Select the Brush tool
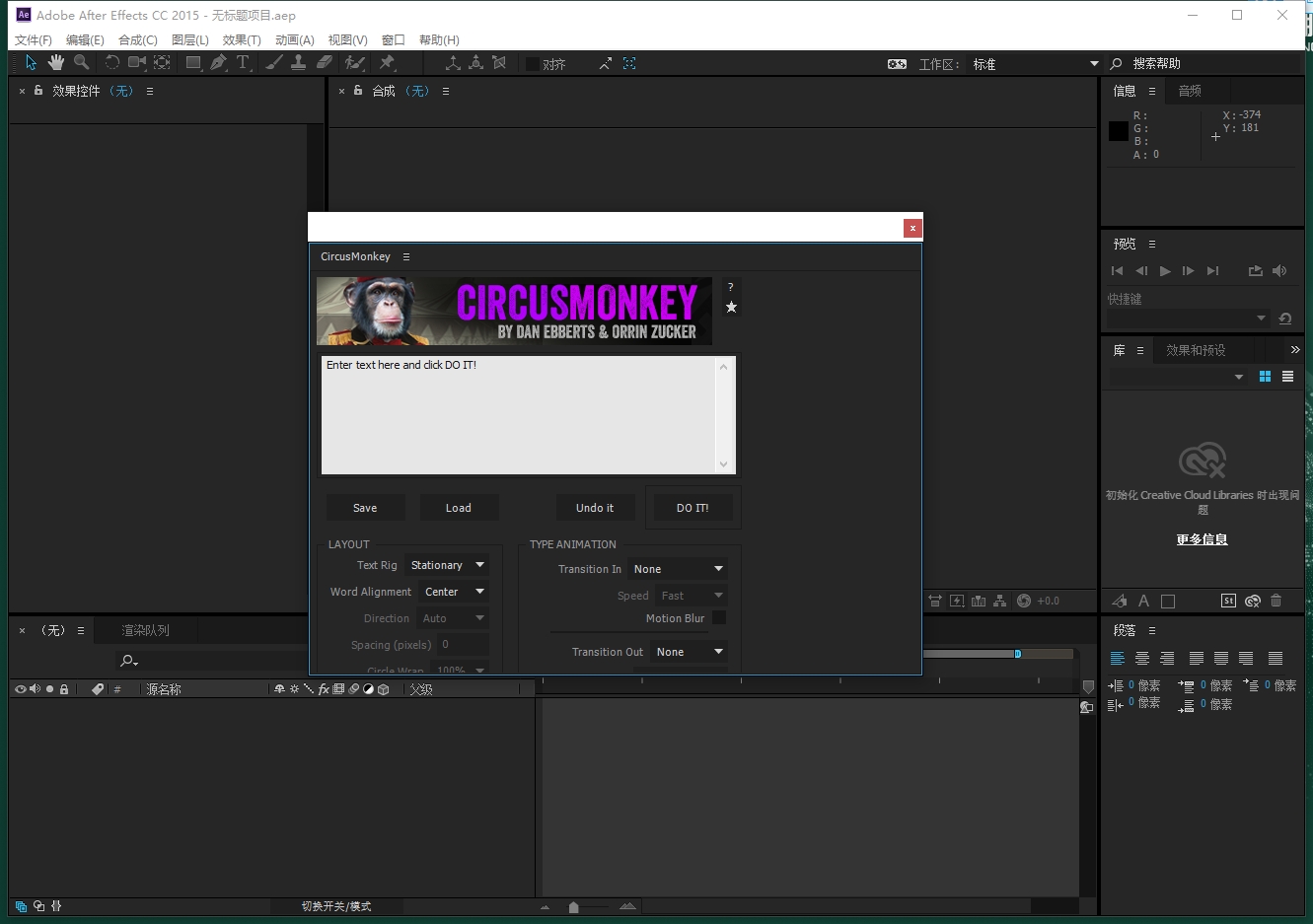 point(274,63)
